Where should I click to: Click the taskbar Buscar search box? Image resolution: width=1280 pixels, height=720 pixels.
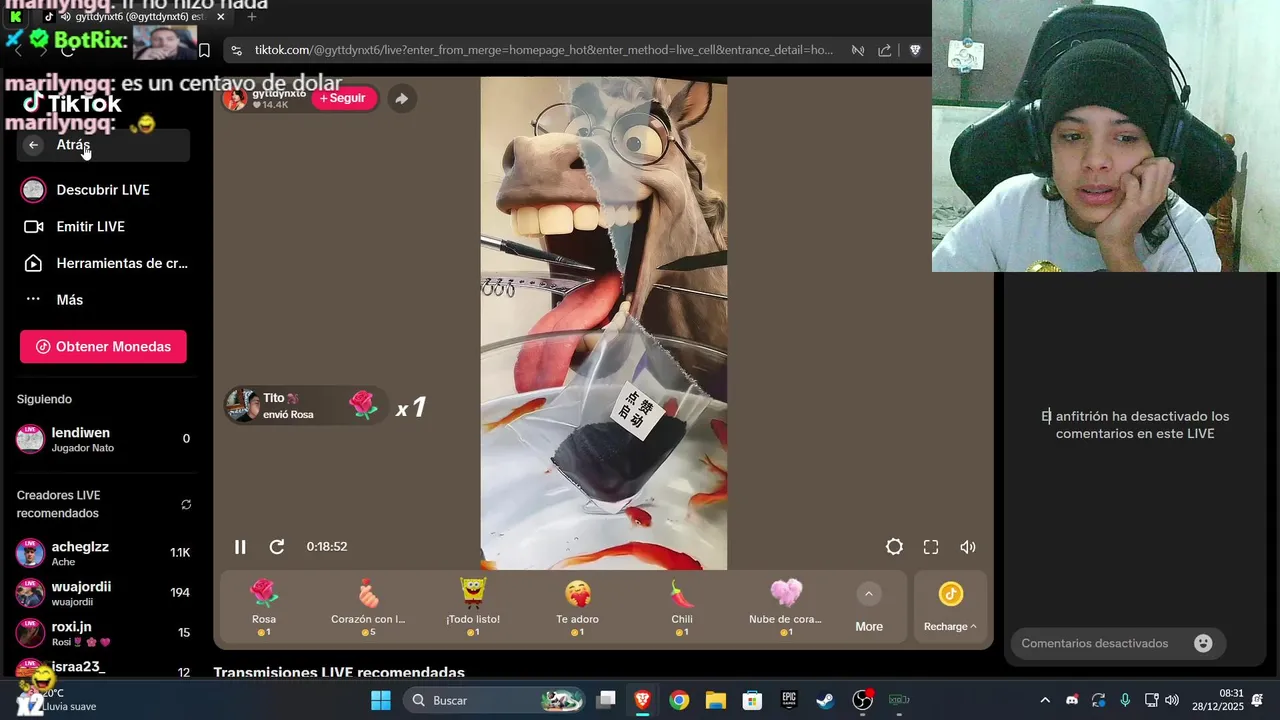pos(494,700)
